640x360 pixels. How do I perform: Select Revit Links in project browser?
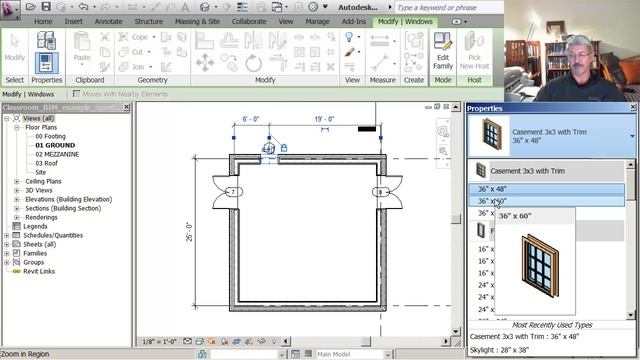(39, 271)
